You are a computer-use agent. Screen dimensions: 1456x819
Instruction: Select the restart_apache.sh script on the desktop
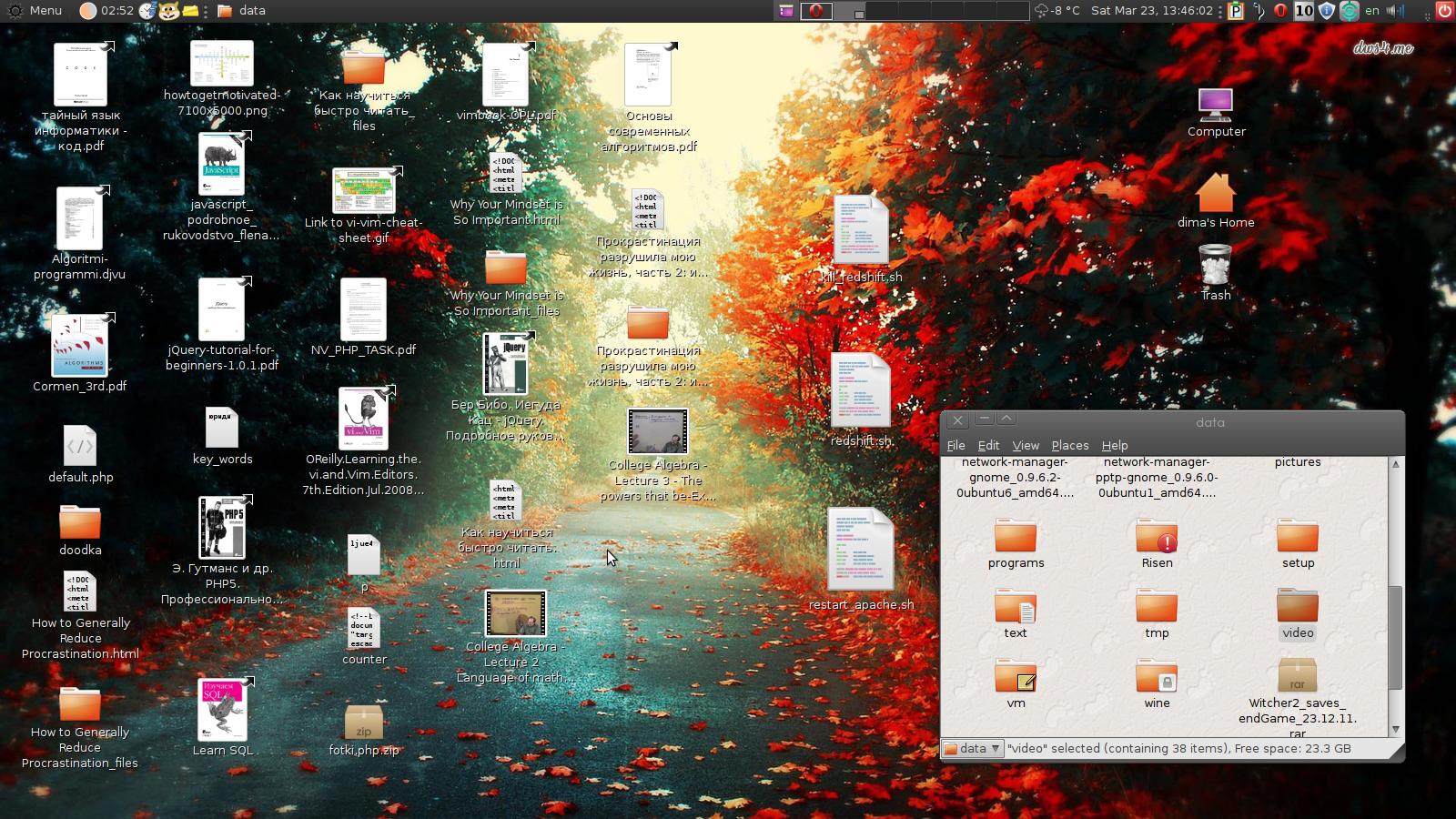861,551
